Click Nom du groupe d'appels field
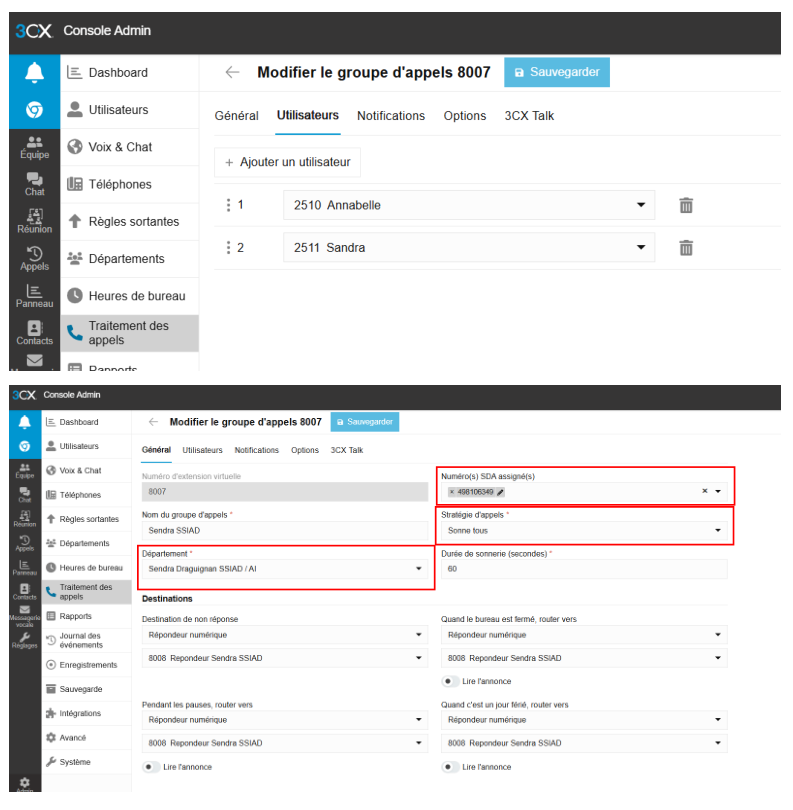The width and height of the screenshot is (793, 810). (285, 531)
